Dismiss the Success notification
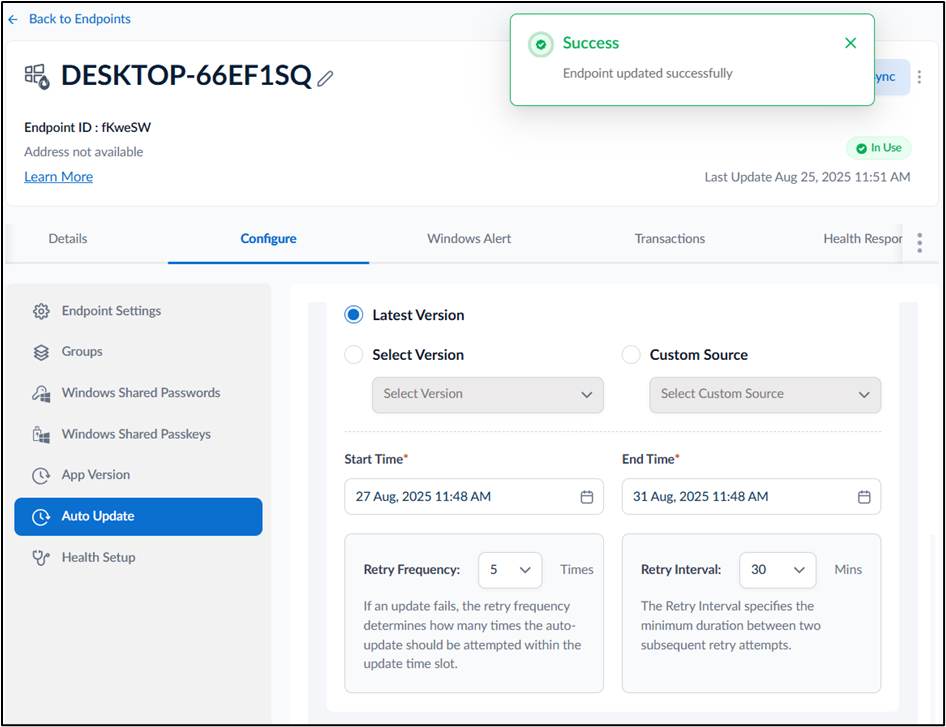This screenshot has height=727, width=946. pyautogui.click(x=850, y=43)
